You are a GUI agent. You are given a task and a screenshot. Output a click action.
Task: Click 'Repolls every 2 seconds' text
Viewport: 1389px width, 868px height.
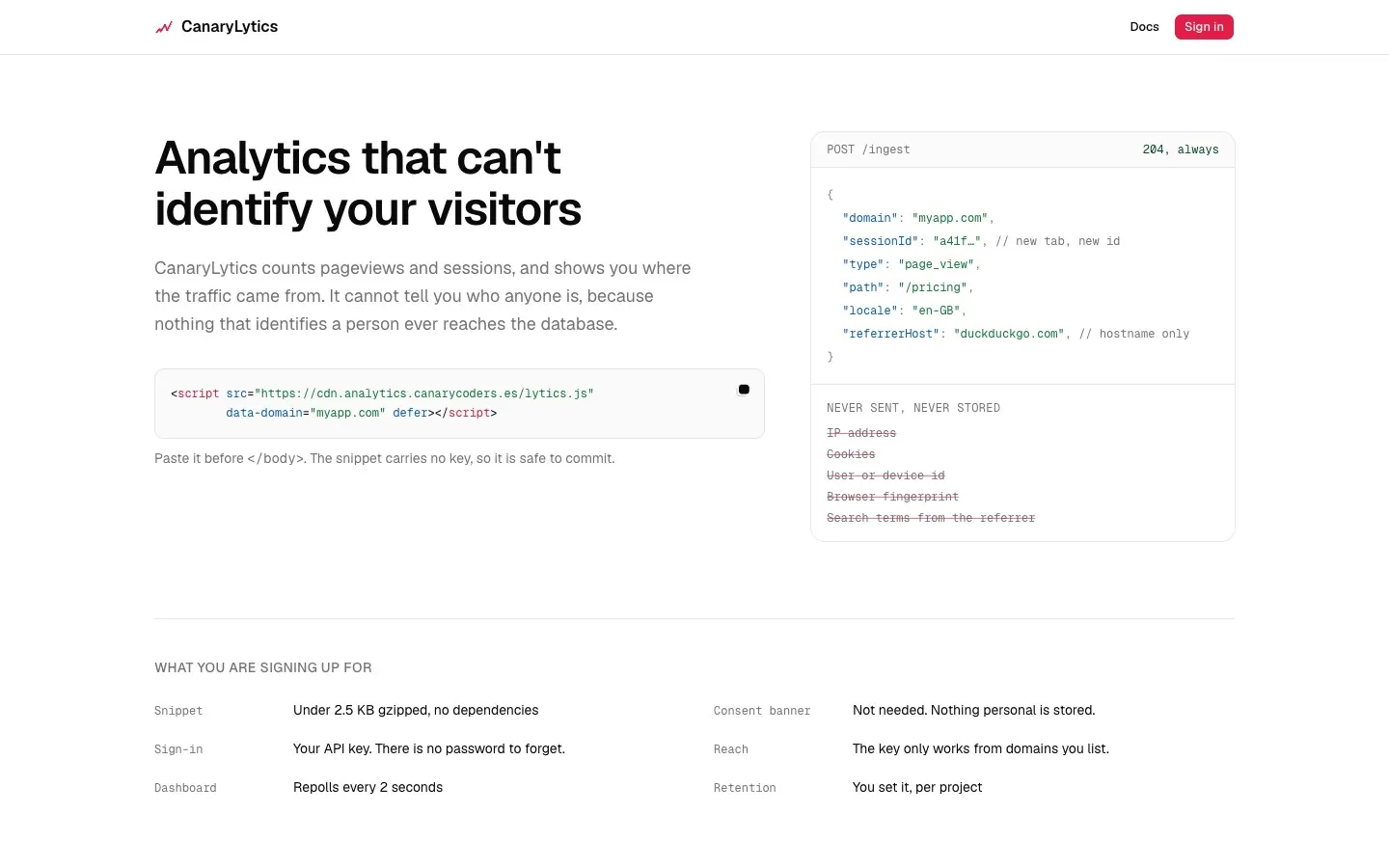[368, 787]
